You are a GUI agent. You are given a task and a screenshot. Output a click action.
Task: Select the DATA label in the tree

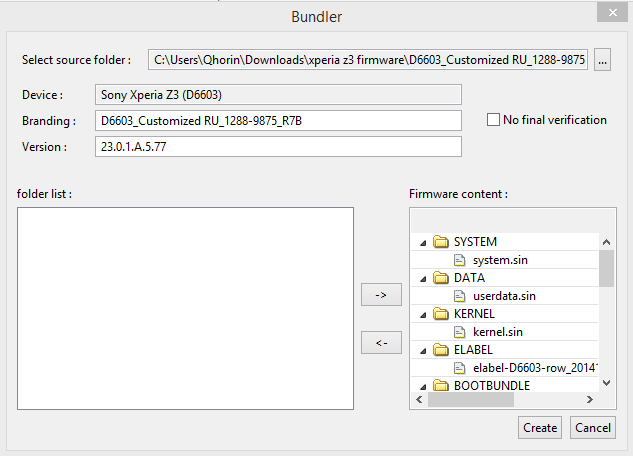(469, 278)
